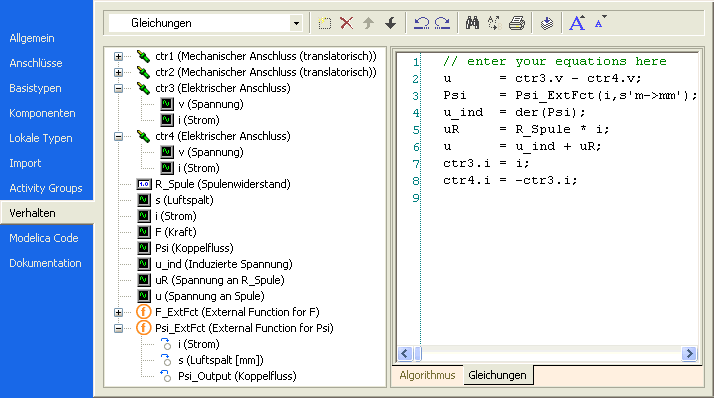Select the Verhalten page
Viewport: 714px width, 398px height.
tap(32, 213)
